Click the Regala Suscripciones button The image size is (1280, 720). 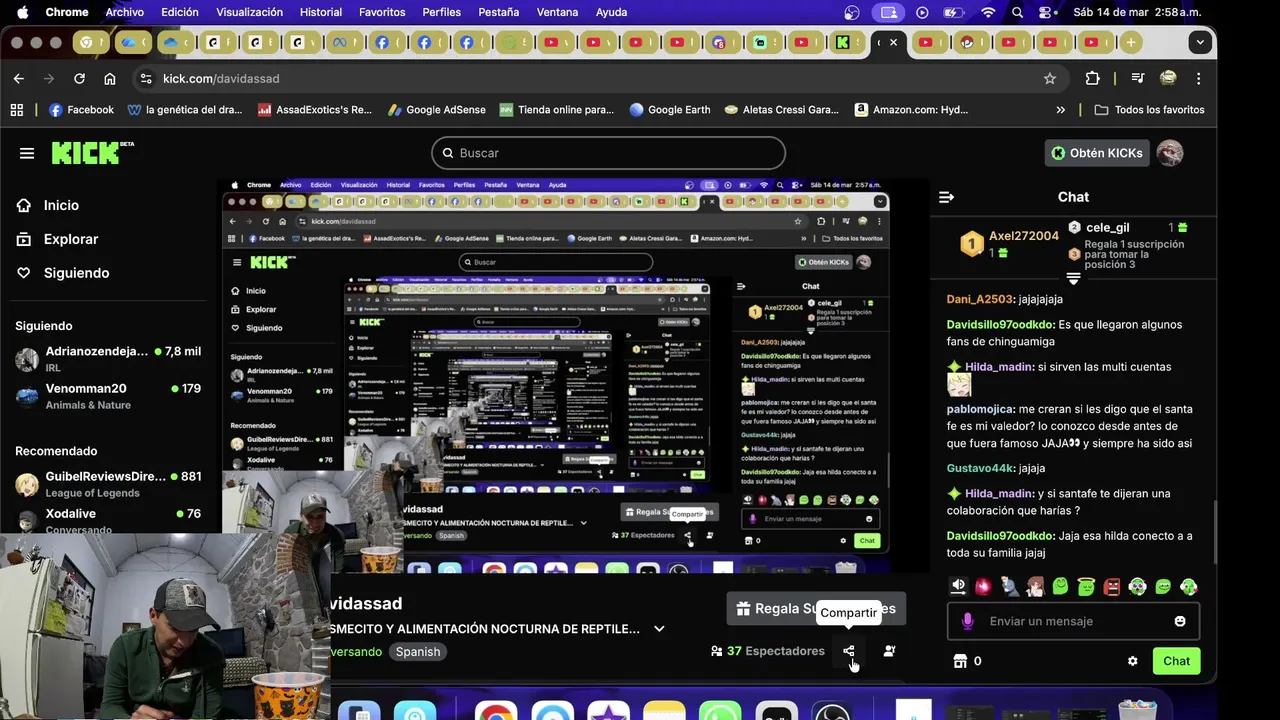point(815,608)
